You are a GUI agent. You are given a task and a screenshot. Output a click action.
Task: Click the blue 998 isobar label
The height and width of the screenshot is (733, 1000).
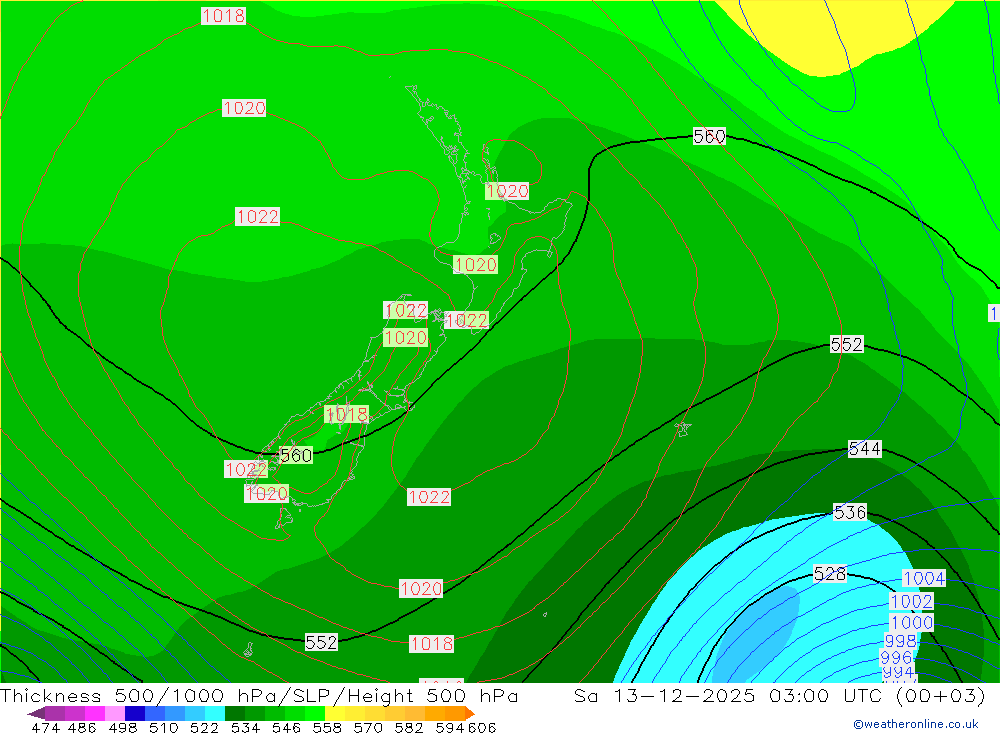[x=900, y=640]
